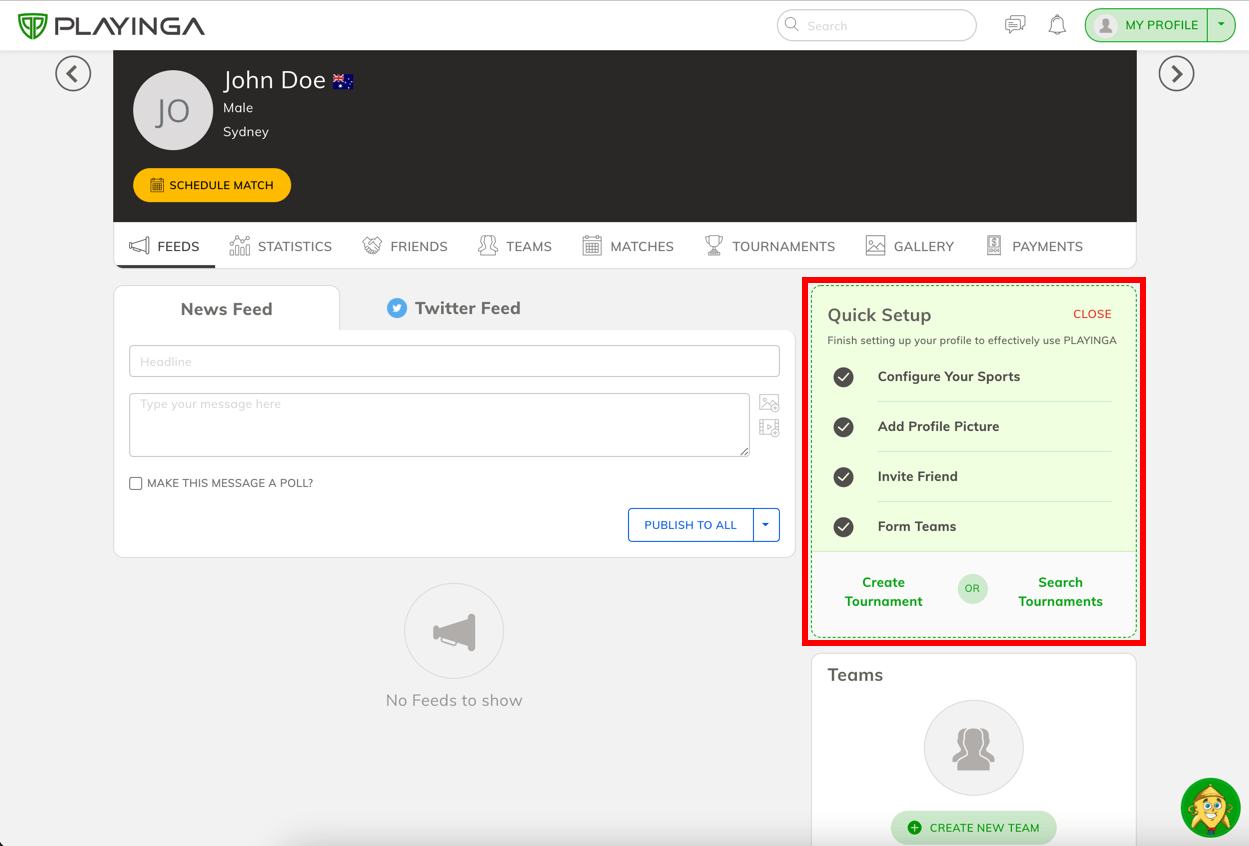
Task: Click Configure Your Sports step
Action: click(x=949, y=377)
